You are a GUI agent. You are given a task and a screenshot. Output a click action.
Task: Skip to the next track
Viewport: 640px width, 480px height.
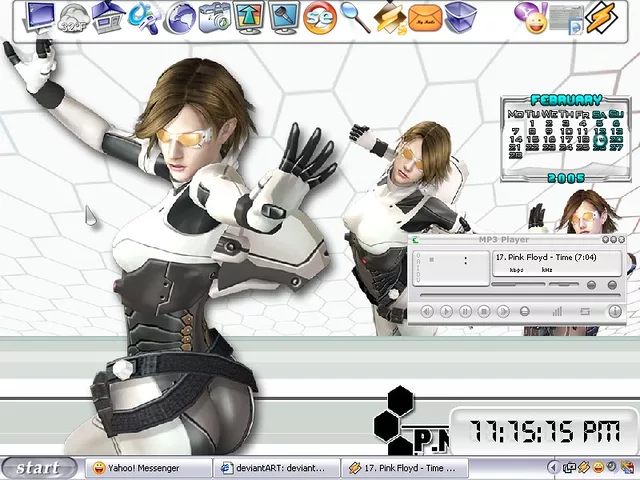503,311
